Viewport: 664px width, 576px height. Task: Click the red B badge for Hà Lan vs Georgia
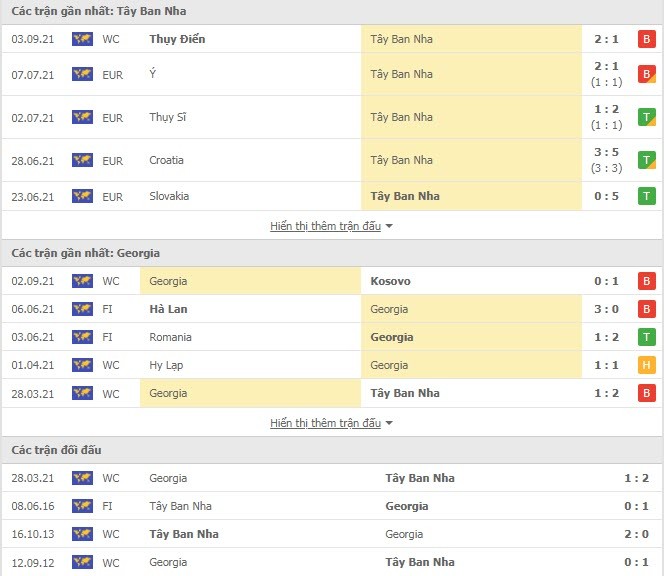pyautogui.click(x=646, y=309)
